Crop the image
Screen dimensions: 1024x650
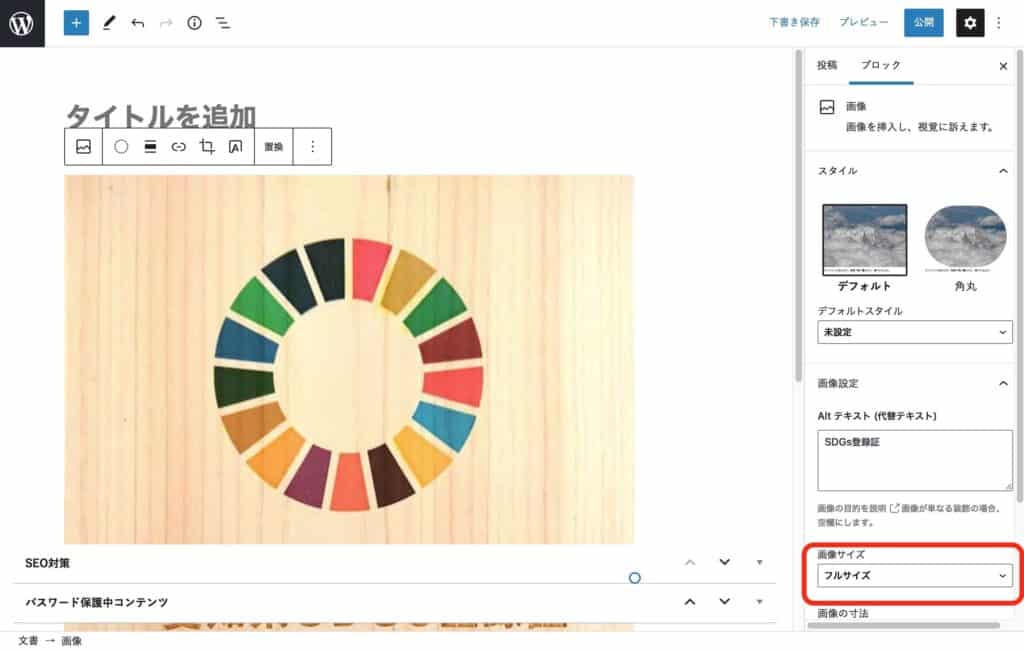(x=207, y=146)
